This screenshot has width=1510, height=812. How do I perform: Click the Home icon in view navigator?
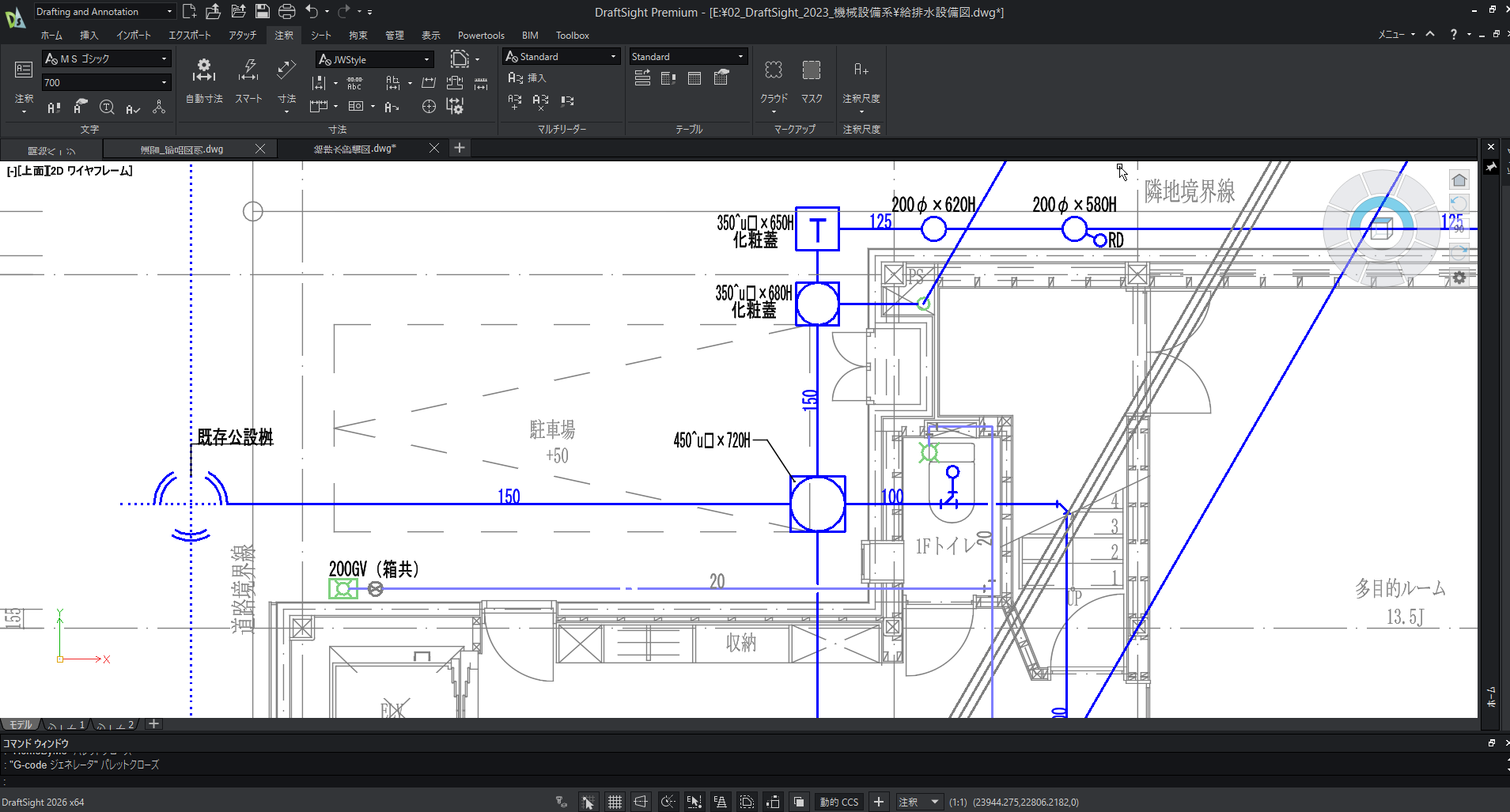1459,180
